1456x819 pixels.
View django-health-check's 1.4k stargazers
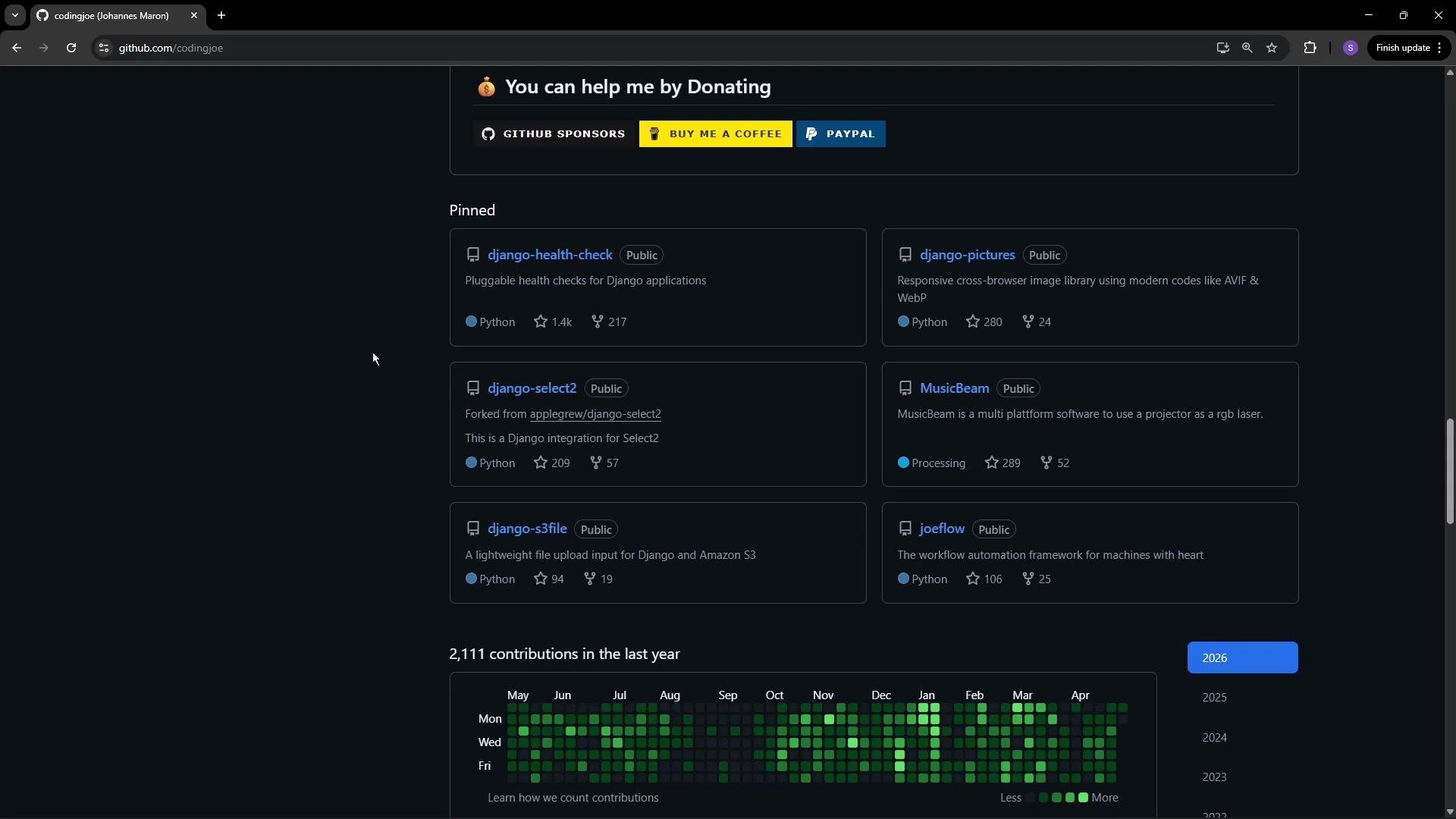553,322
